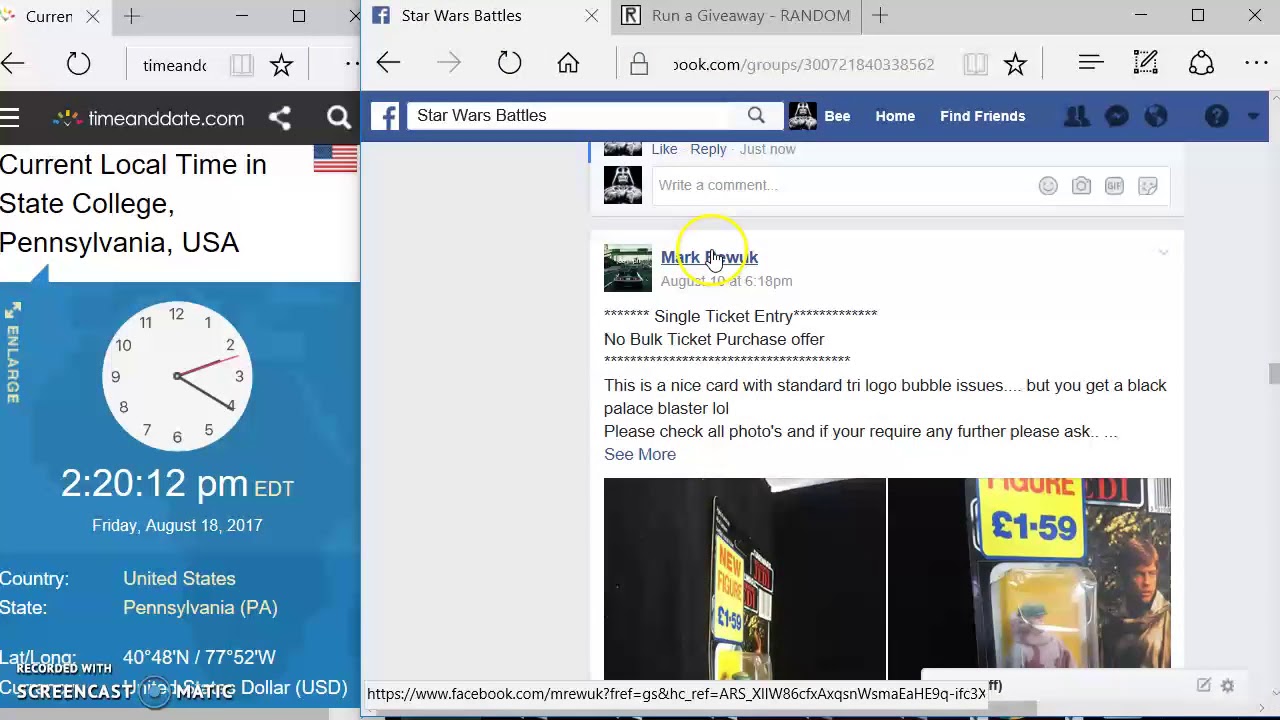The image size is (1280, 720).
Task: Run search with Facebook magnifier button
Action: pyautogui.click(x=756, y=116)
